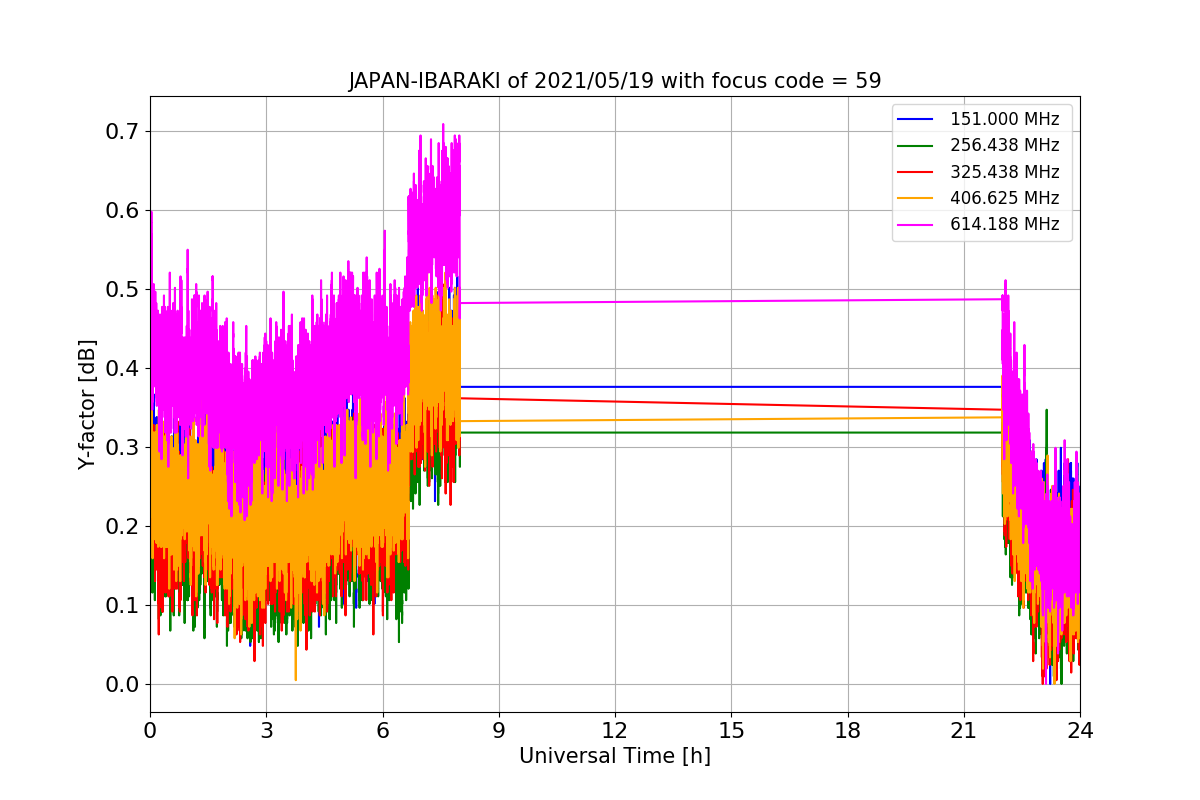Click the Y-factor [dB] axis label

88,404
